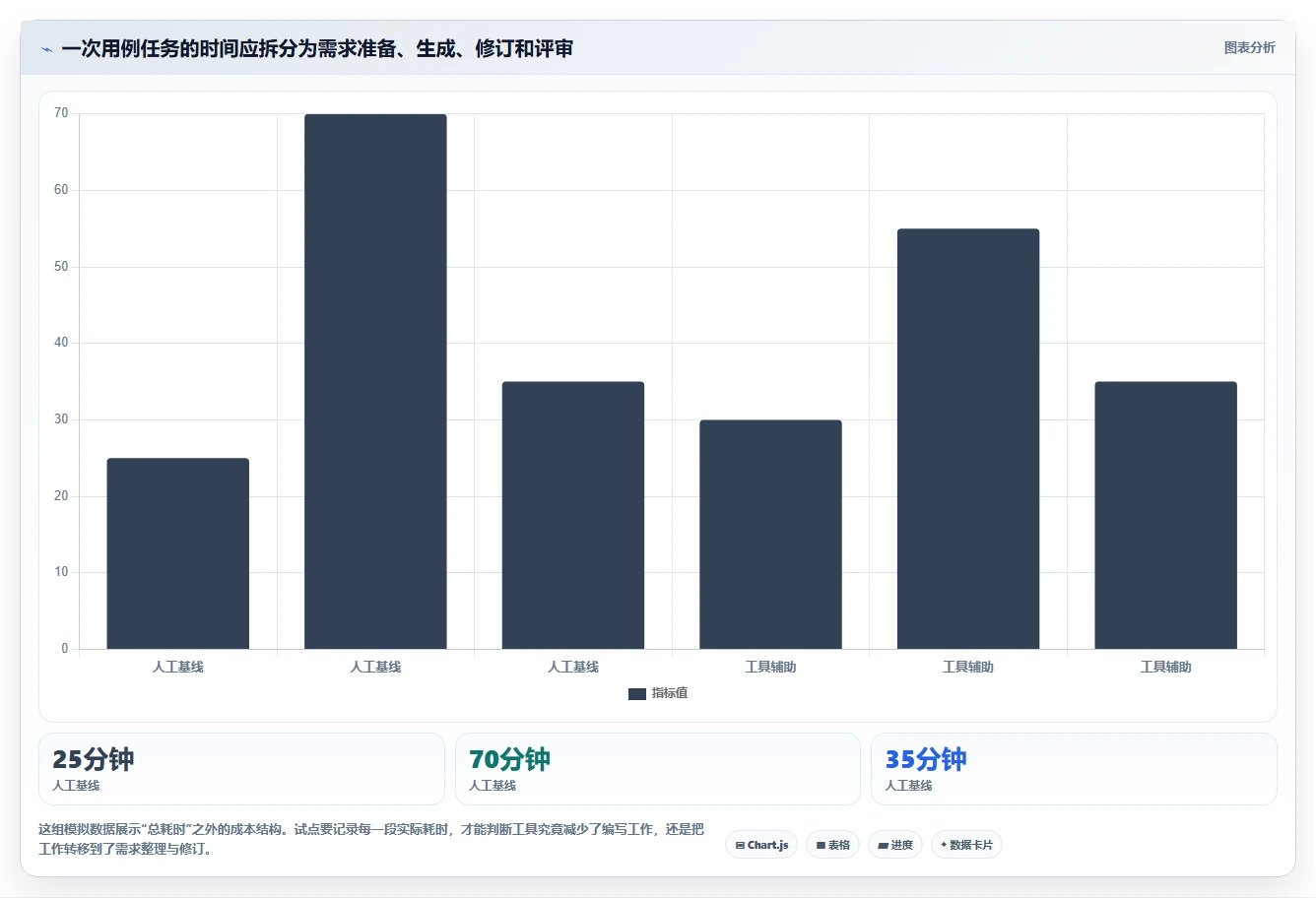1316x898 pixels.
Task: Select the 人工基线 bar with value 35
Action: [573, 515]
